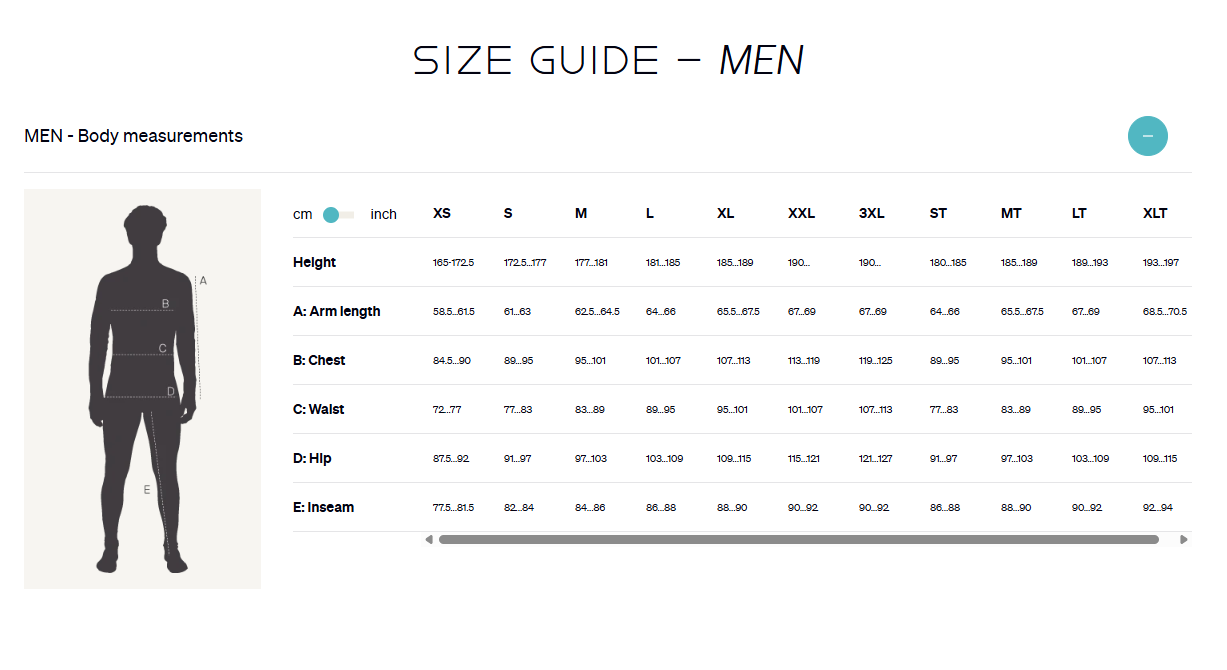Click the 'MEN - Body measurements' heading
This screenshot has width=1227, height=670.
pyautogui.click(x=133, y=136)
